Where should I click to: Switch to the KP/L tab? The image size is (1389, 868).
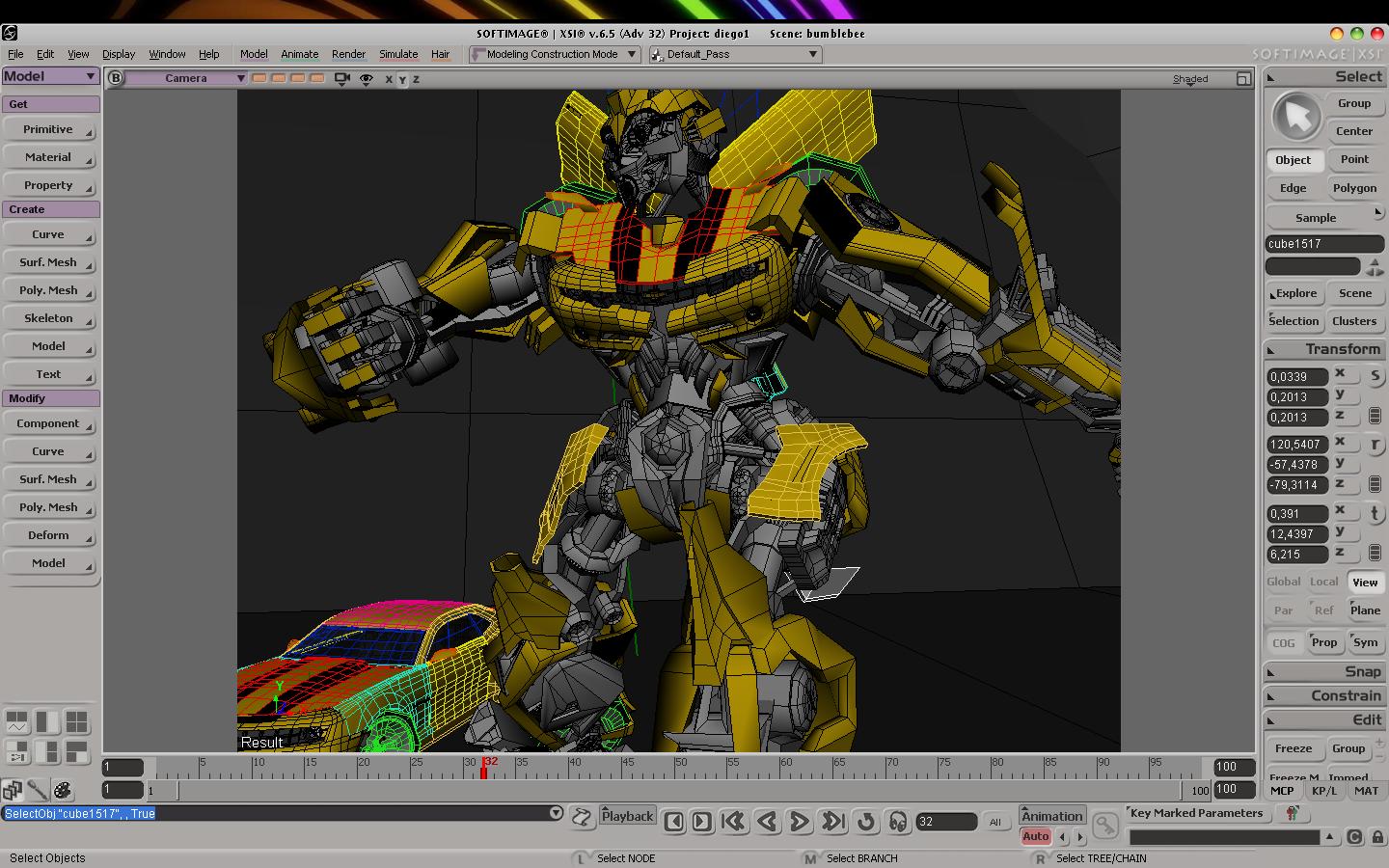[1324, 791]
